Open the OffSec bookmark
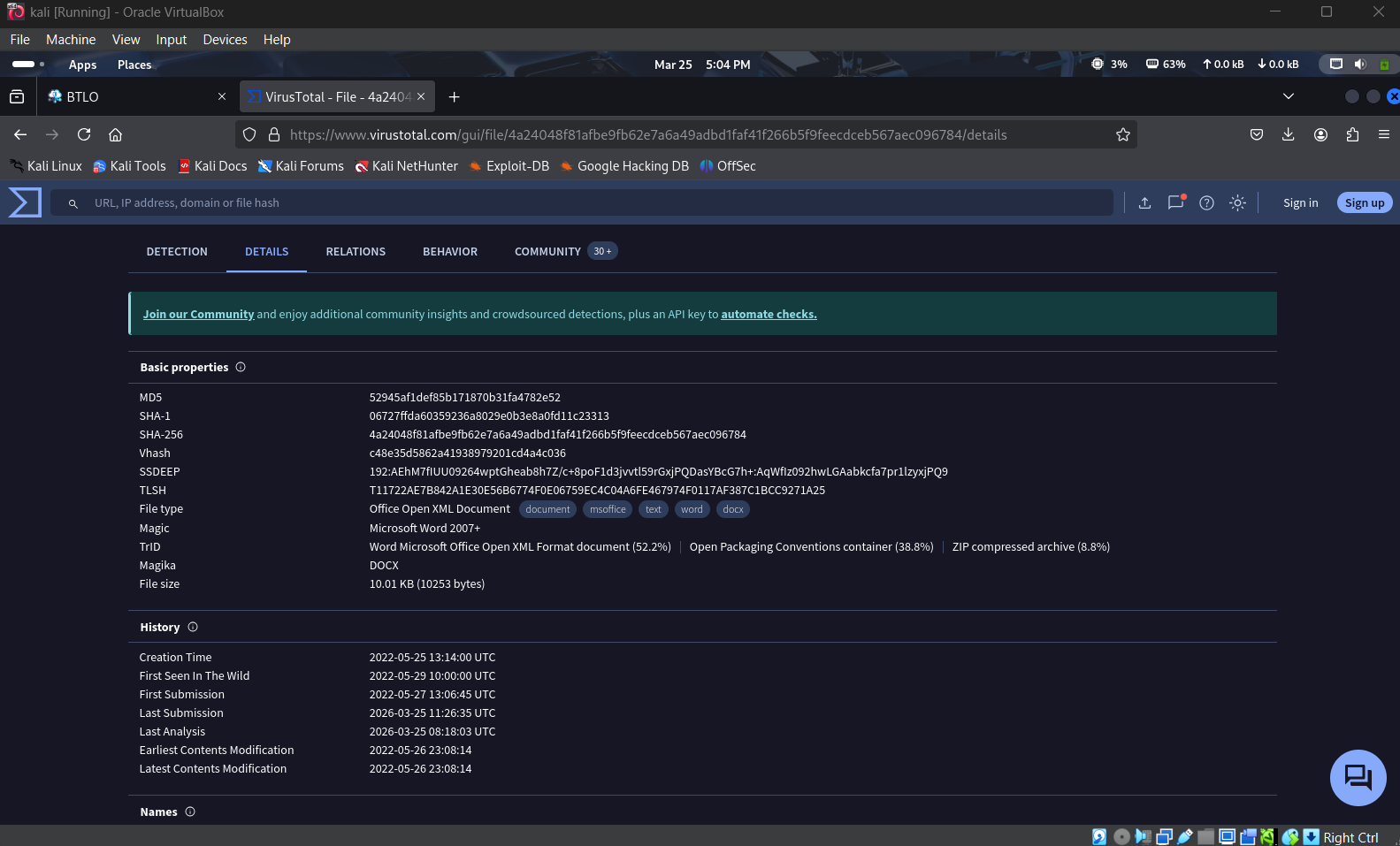 coord(727,166)
